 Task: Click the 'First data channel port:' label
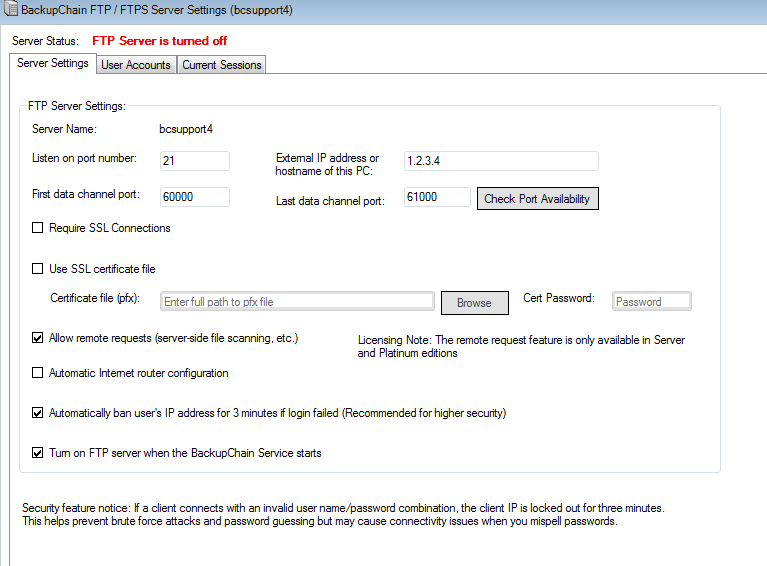point(86,194)
